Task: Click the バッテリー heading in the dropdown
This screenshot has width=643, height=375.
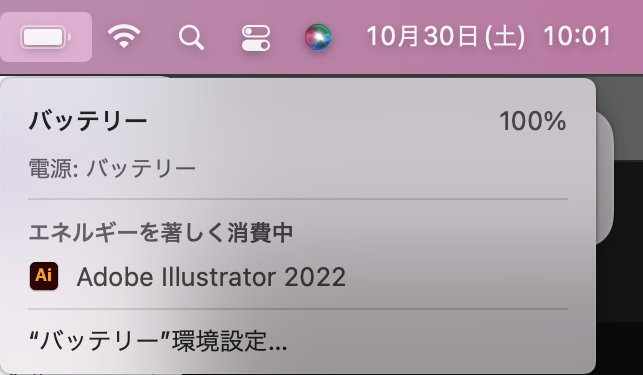Action: click(88, 121)
